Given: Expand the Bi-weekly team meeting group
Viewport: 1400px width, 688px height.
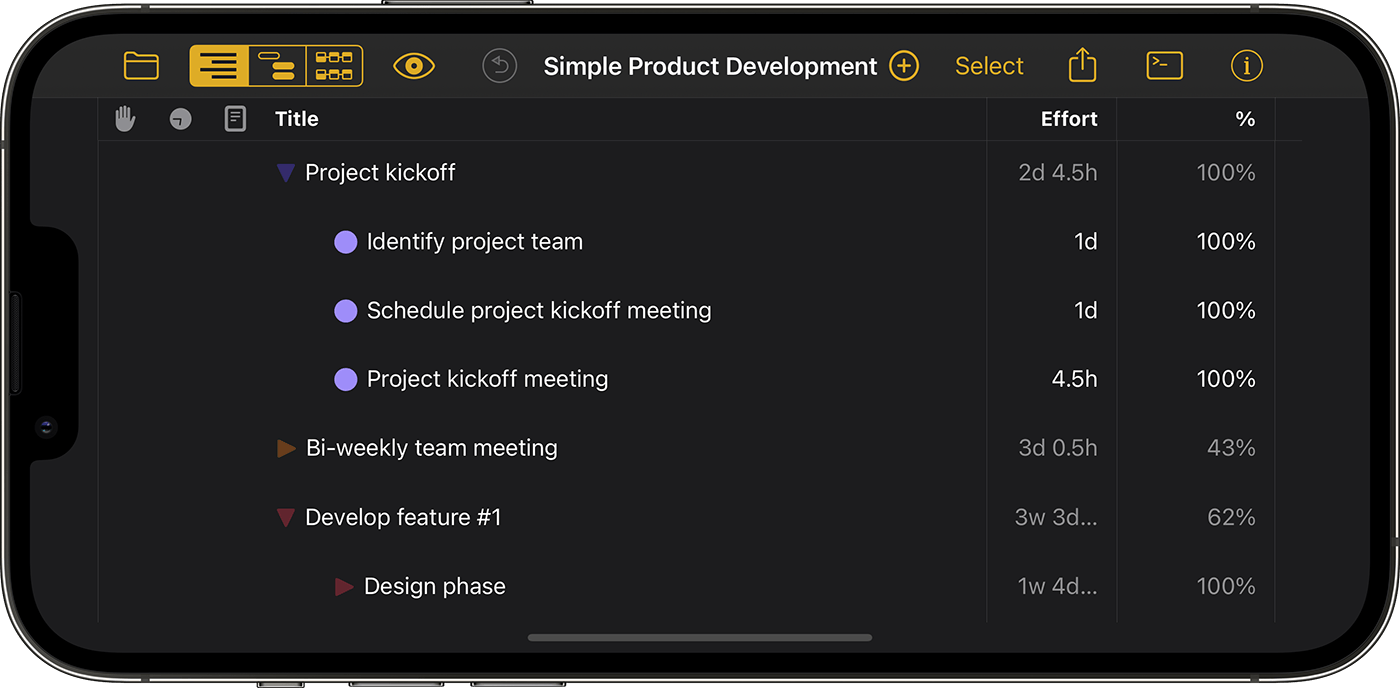Looking at the screenshot, I should pos(286,448).
